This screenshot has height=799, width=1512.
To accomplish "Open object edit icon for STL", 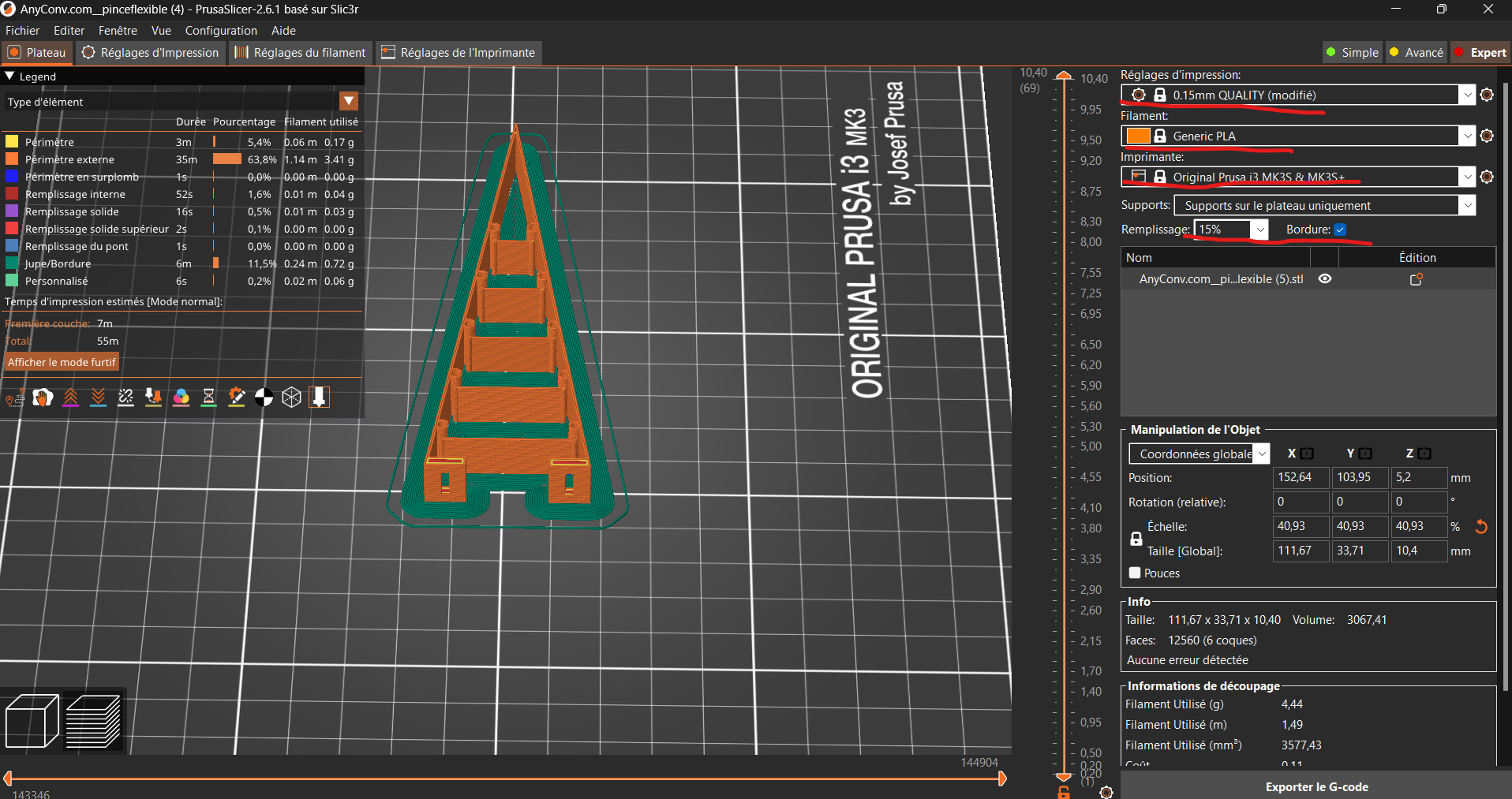I will [x=1417, y=279].
